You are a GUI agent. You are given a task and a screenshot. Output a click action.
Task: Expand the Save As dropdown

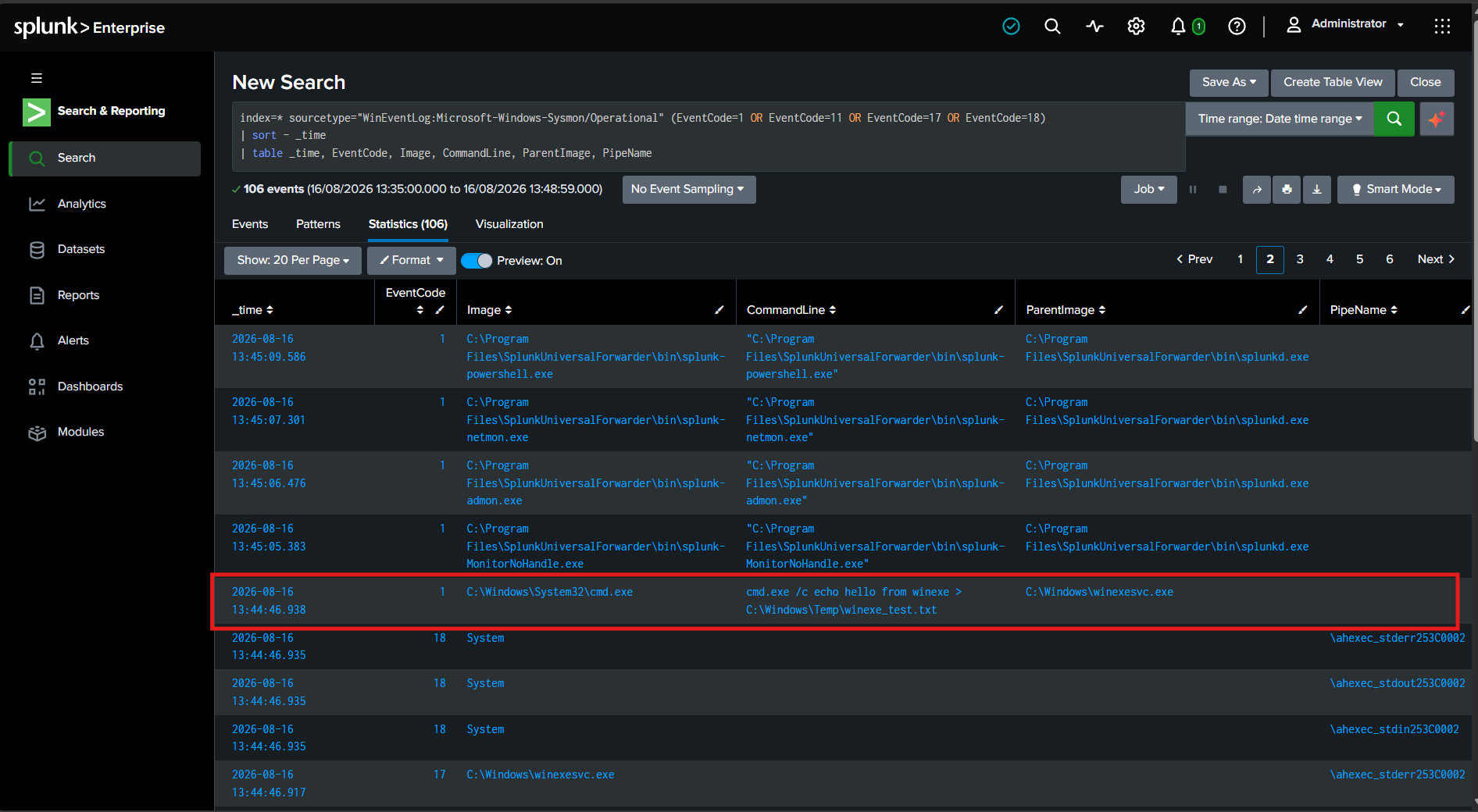click(1229, 83)
